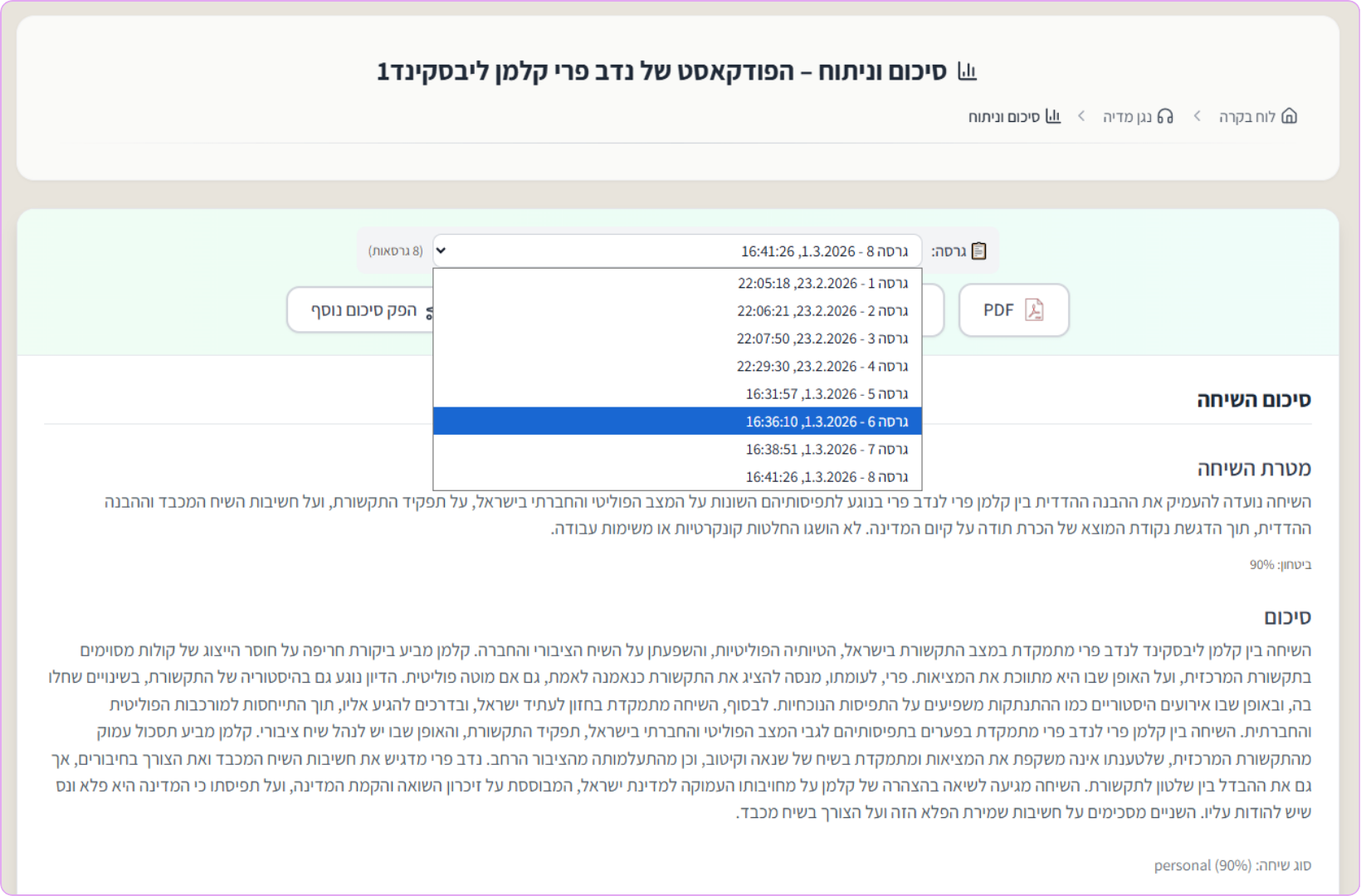Click the (8 גרסאות) label
The width and height of the screenshot is (1361, 896).
[396, 250]
